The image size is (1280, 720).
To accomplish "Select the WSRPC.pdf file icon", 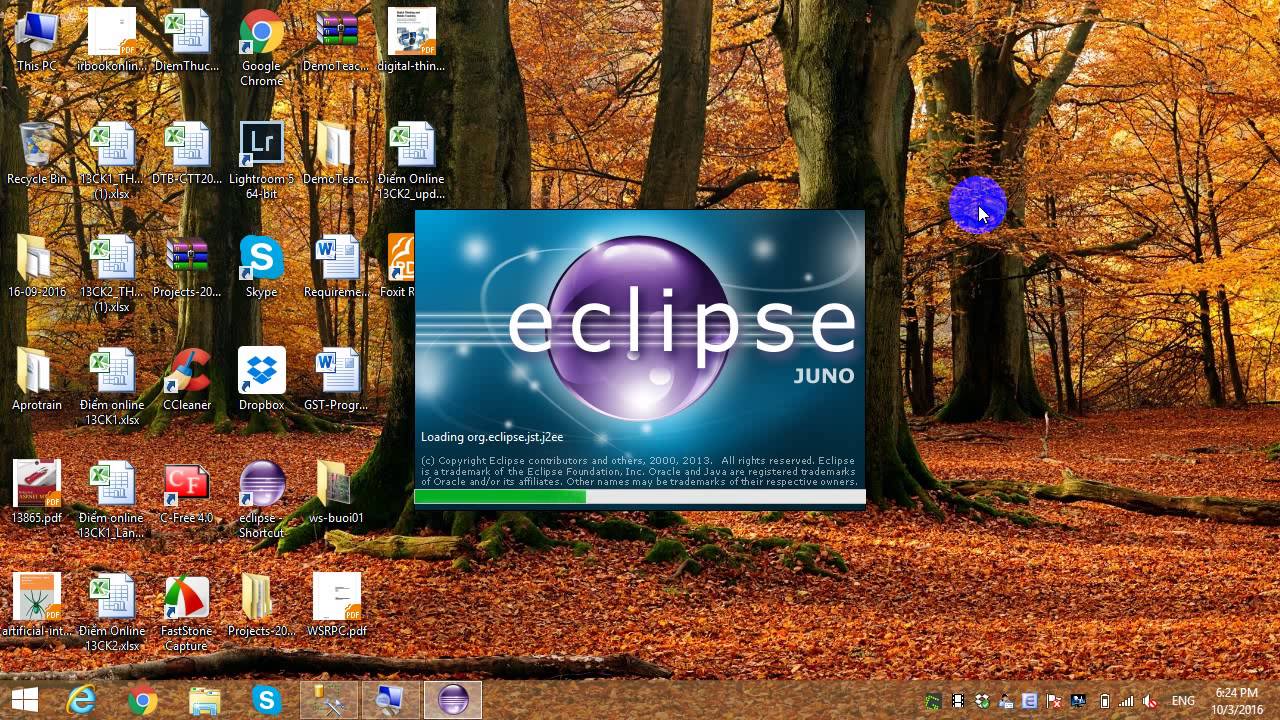I will click(337, 605).
